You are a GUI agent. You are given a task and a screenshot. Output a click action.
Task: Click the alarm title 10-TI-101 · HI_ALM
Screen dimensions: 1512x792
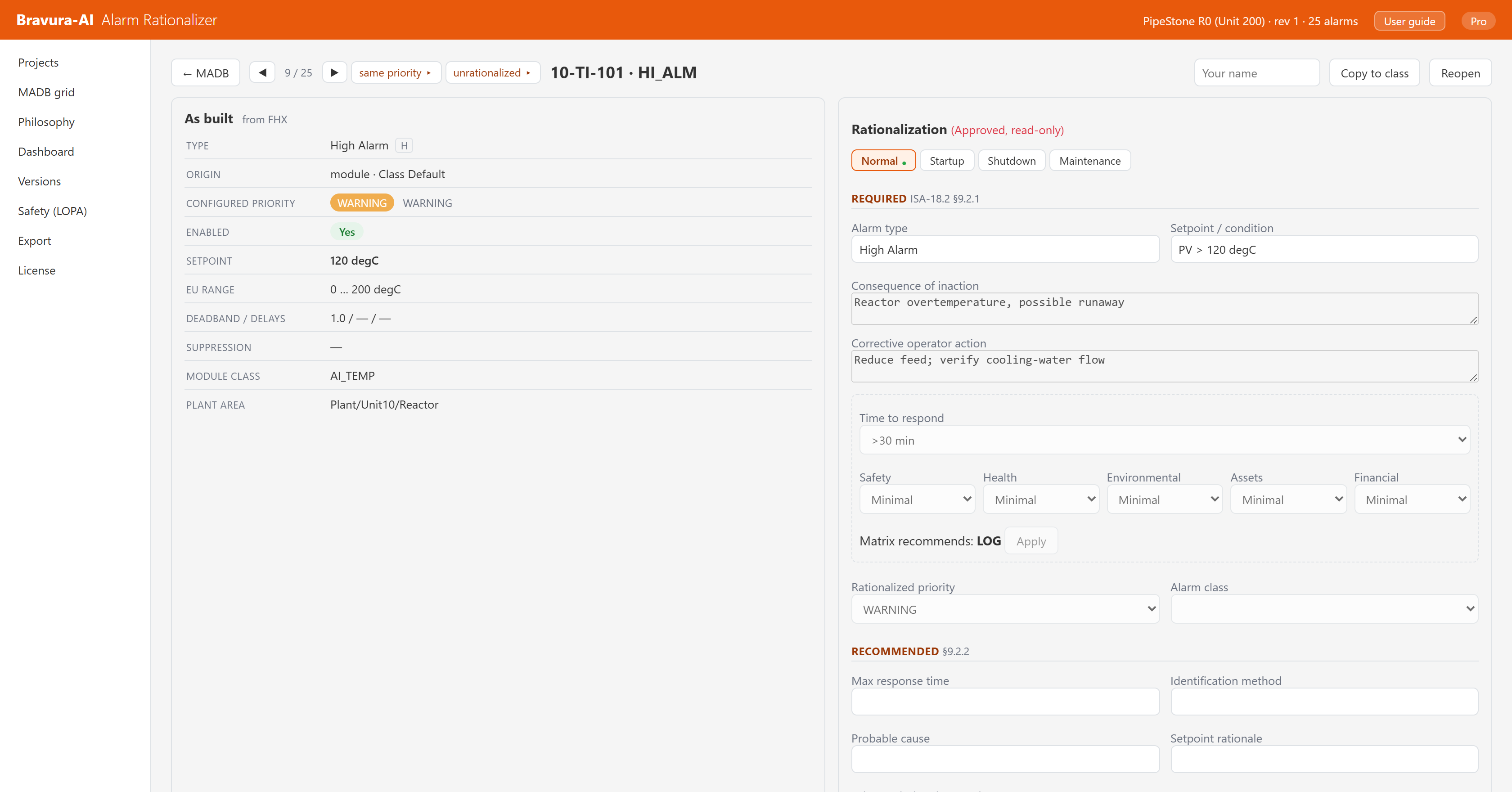coord(623,72)
